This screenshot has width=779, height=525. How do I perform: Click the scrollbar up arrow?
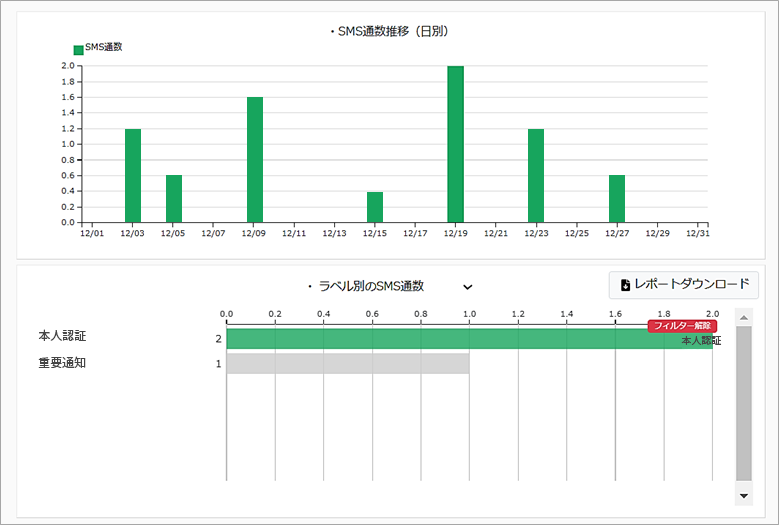pyautogui.click(x=744, y=317)
